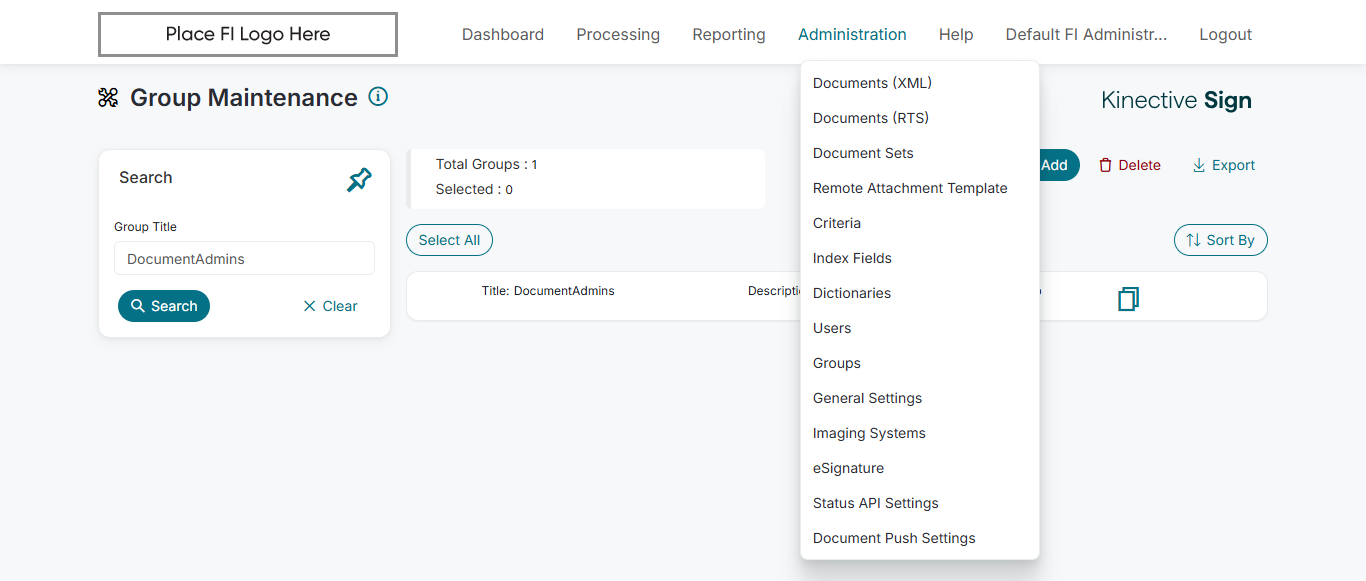This screenshot has width=1366, height=581.
Task: Clear the search filters
Action: (x=330, y=306)
